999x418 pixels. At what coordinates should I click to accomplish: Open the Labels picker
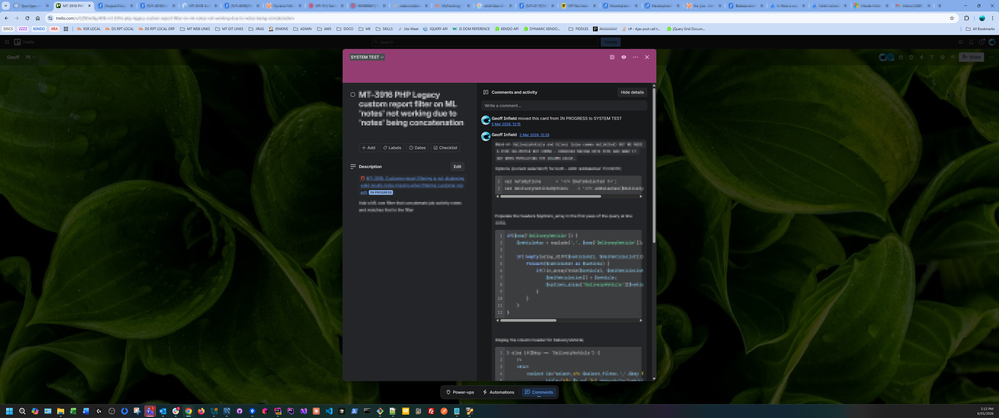392,148
